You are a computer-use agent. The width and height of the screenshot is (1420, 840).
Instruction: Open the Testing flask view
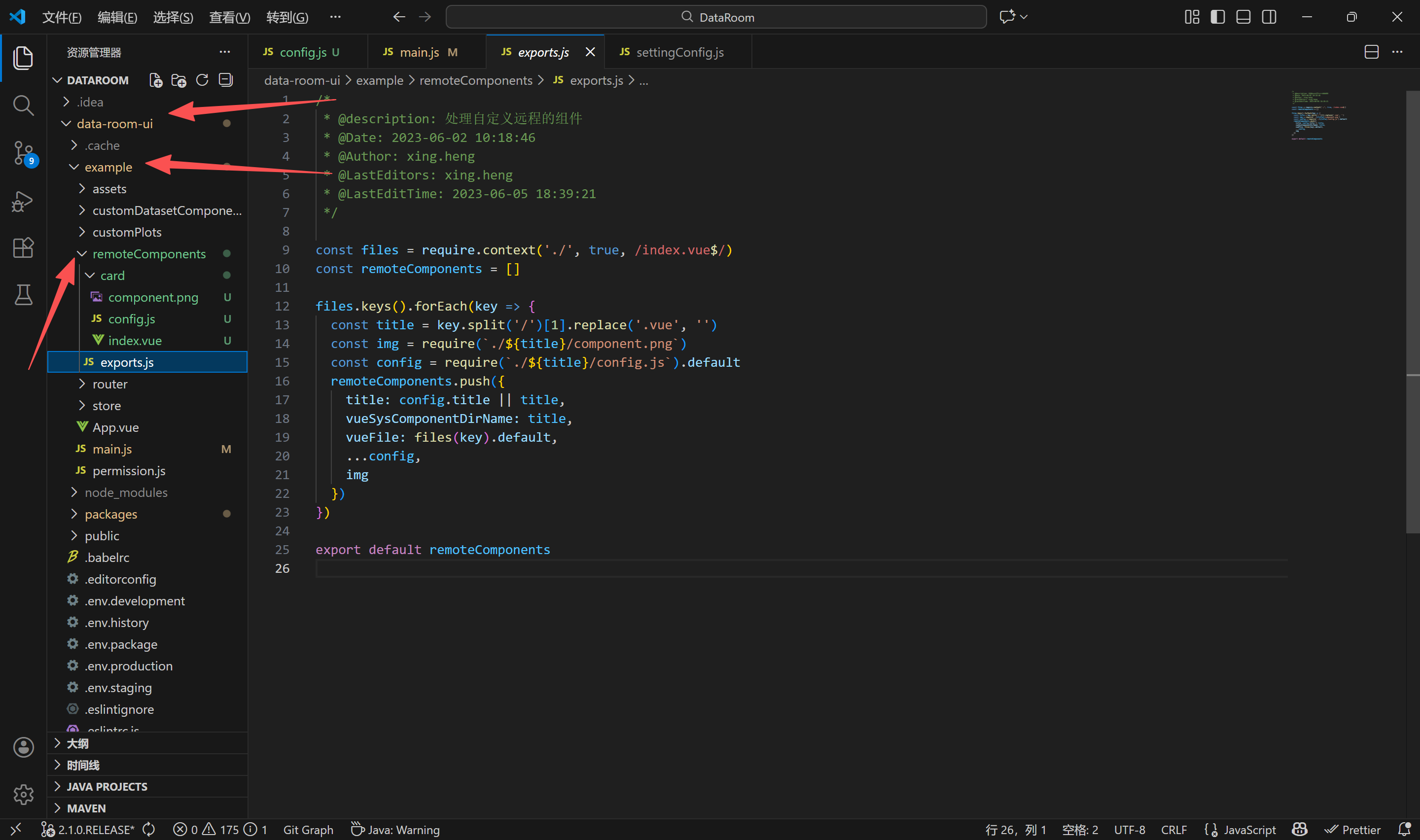click(23, 295)
